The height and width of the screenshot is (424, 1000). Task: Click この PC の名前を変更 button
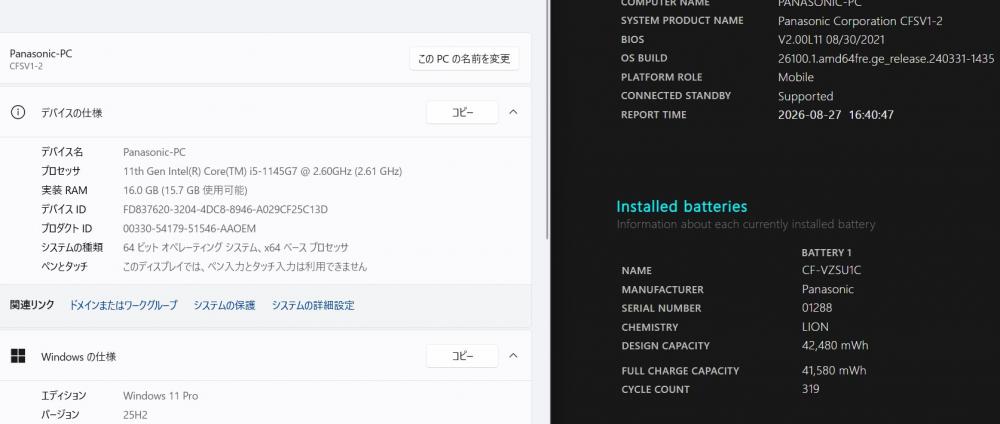(464, 59)
